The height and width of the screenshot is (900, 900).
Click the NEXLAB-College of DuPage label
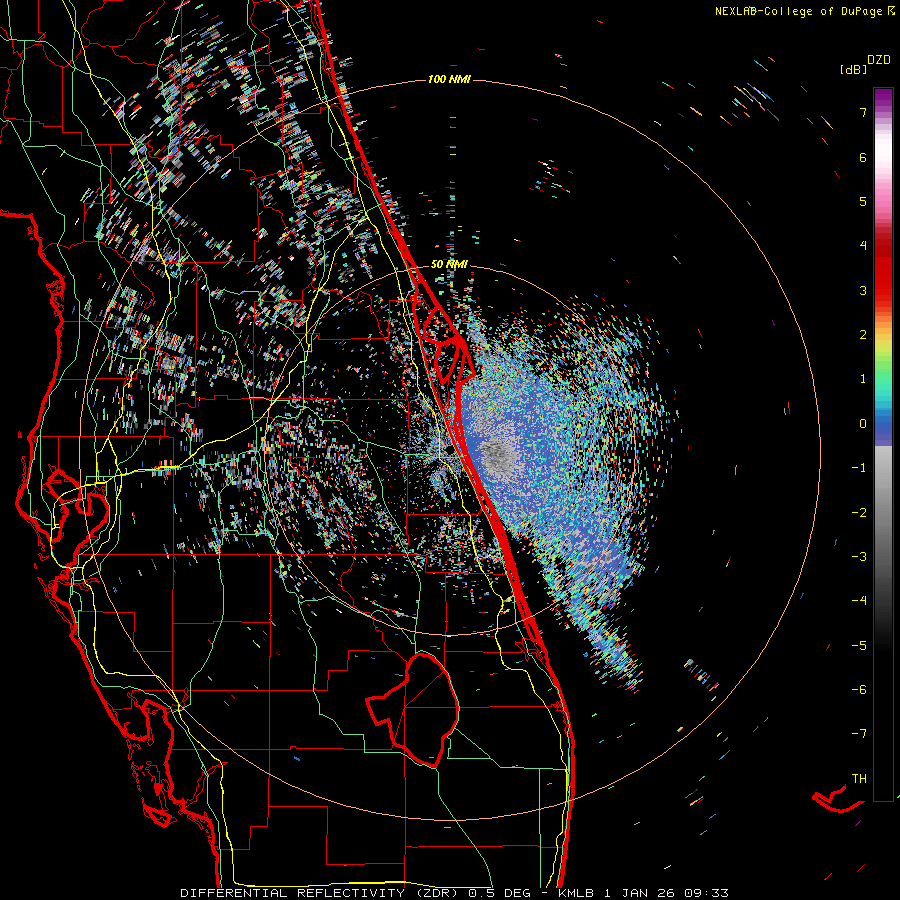[x=805, y=11]
